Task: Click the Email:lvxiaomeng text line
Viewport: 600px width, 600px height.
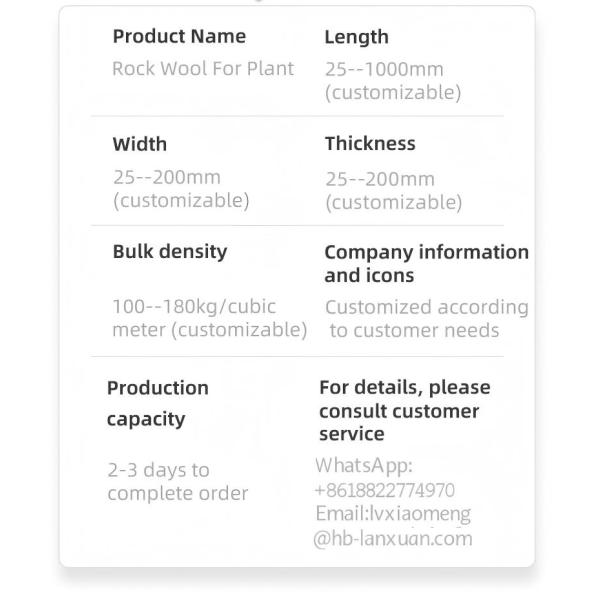Action: click(392, 514)
